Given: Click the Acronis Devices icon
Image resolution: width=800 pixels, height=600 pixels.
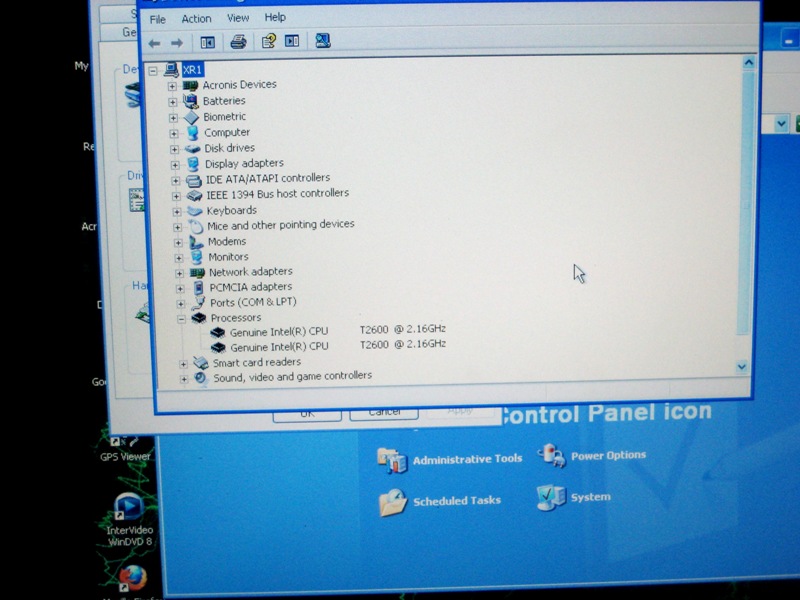Looking at the screenshot, I should pyautogui.click(x=190, y=85).
